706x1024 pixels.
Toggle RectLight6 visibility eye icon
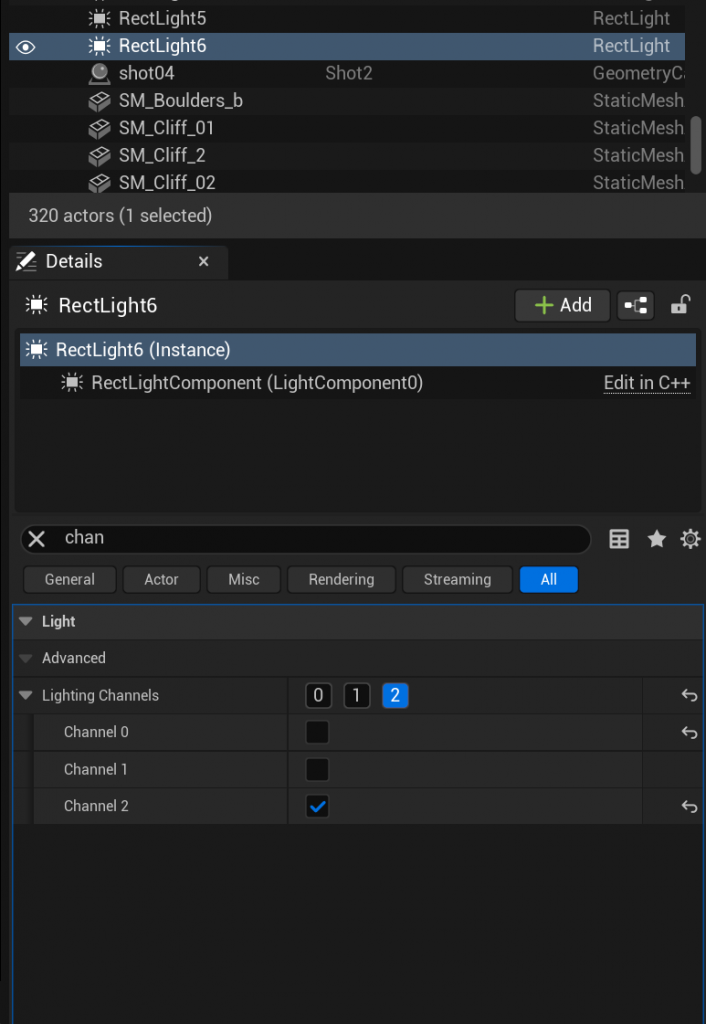click(x=25, y=47)
